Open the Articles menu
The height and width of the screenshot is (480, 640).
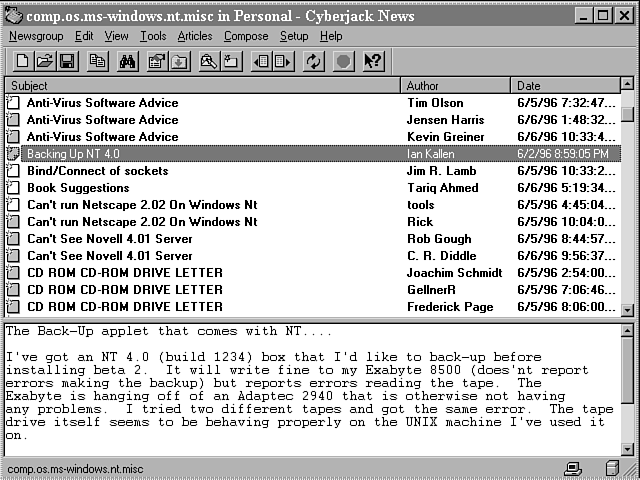[195, 36]
